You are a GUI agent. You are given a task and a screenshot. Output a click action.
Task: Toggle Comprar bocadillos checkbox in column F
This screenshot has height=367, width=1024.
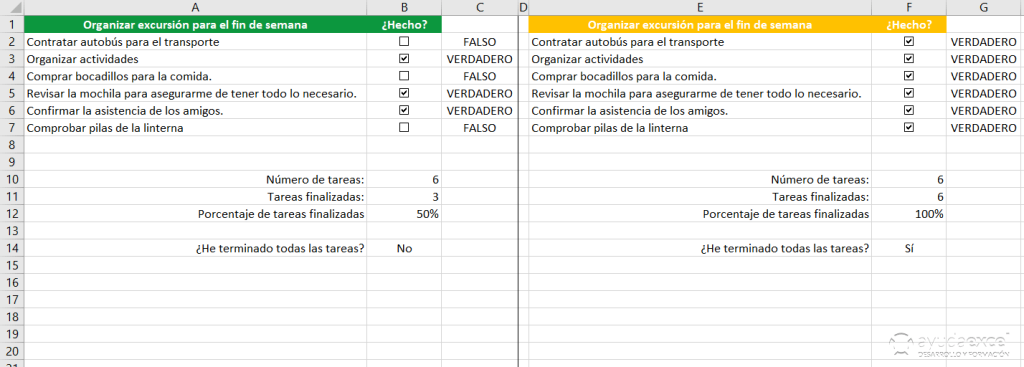pos(908,76)
